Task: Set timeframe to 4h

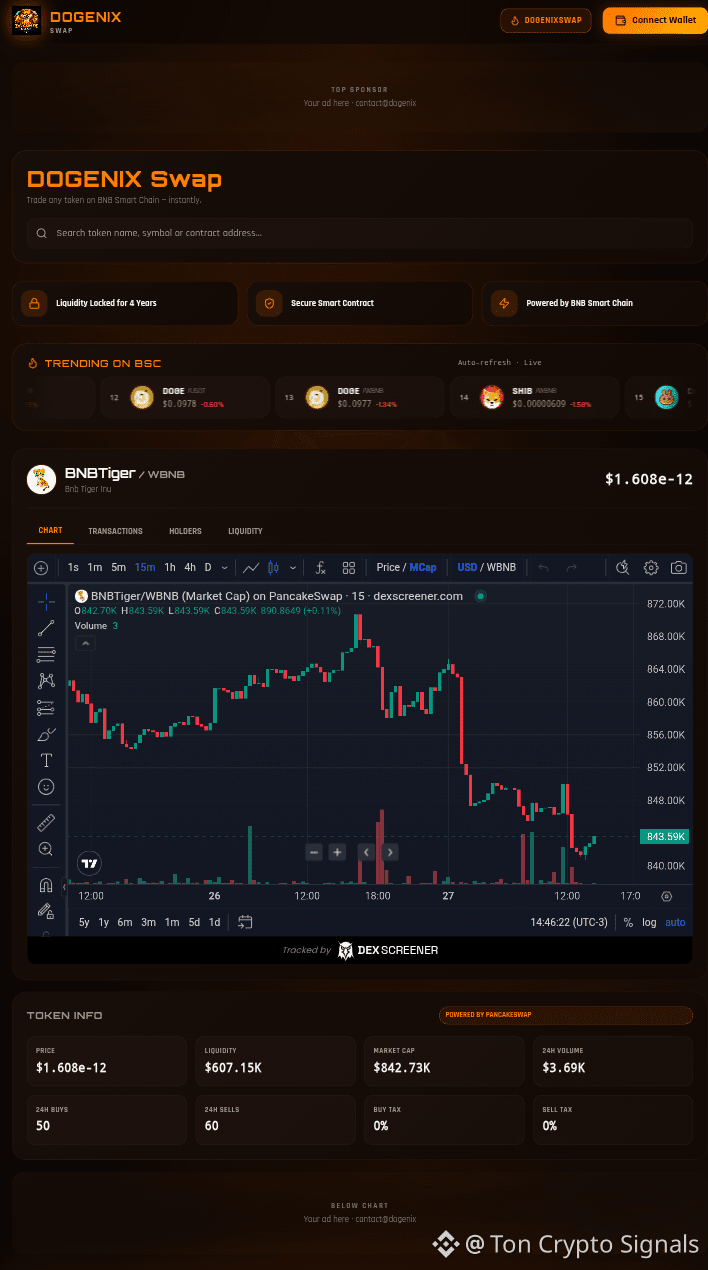Action: [x=190, y=567]
